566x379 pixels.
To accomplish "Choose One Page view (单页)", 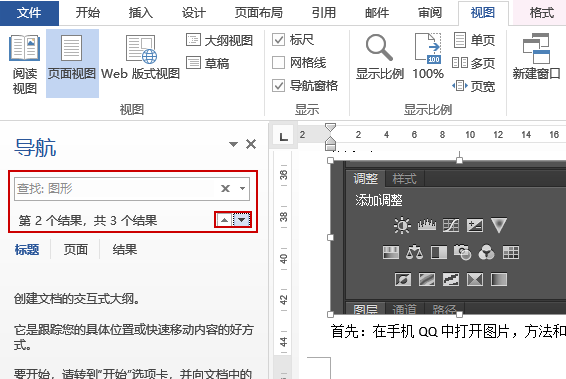I will pos(474,40).
